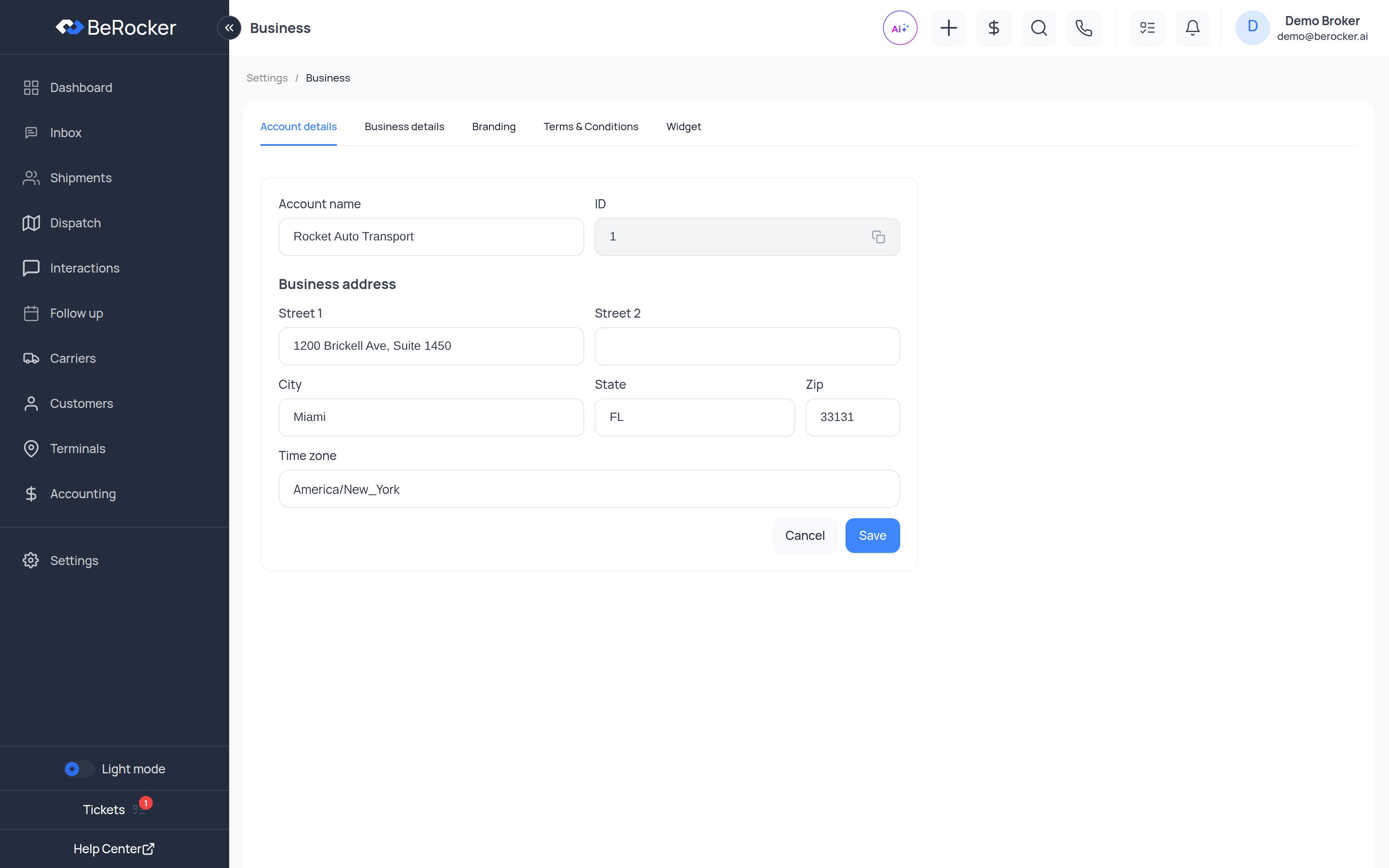
Task: Click the Inbox message icon
Action: point(31,133)
